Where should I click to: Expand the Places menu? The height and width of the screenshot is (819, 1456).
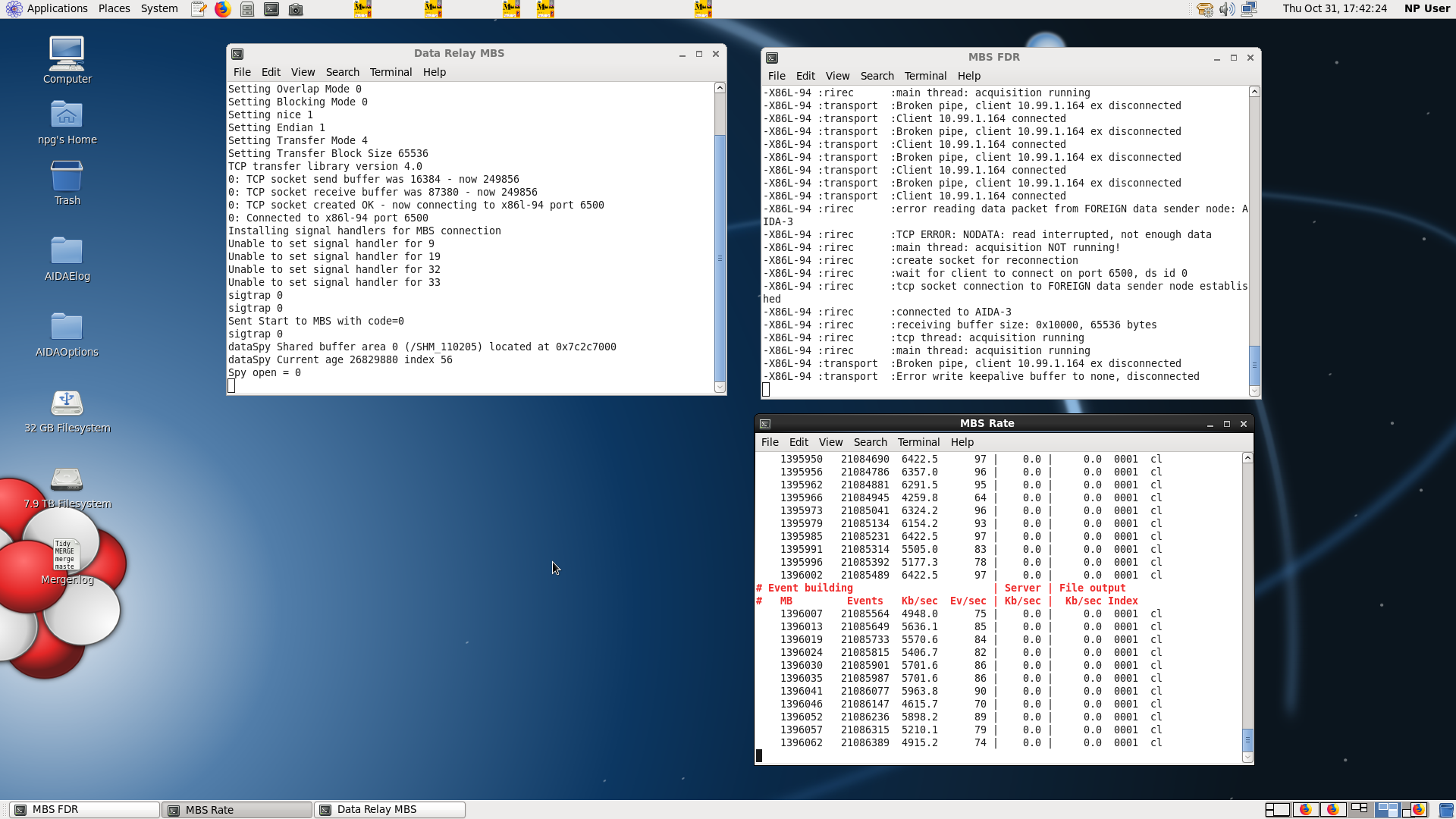[114, 8]
